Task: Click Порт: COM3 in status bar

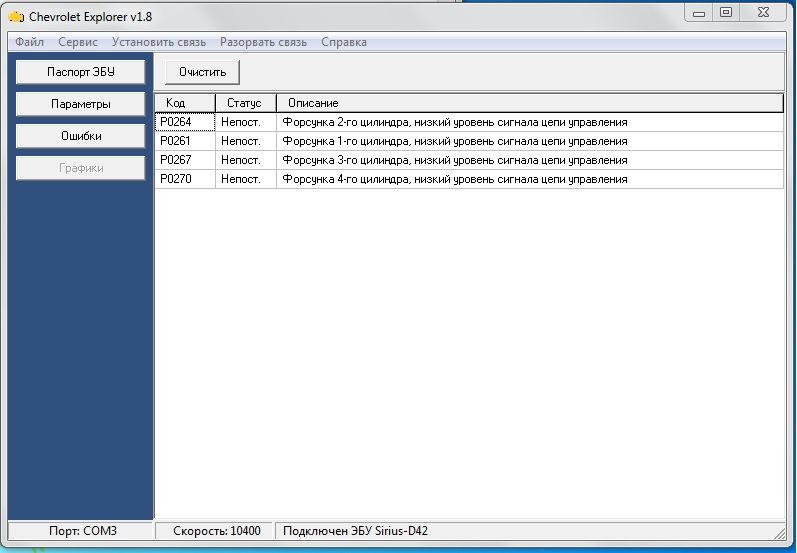Action: (82, 531)
